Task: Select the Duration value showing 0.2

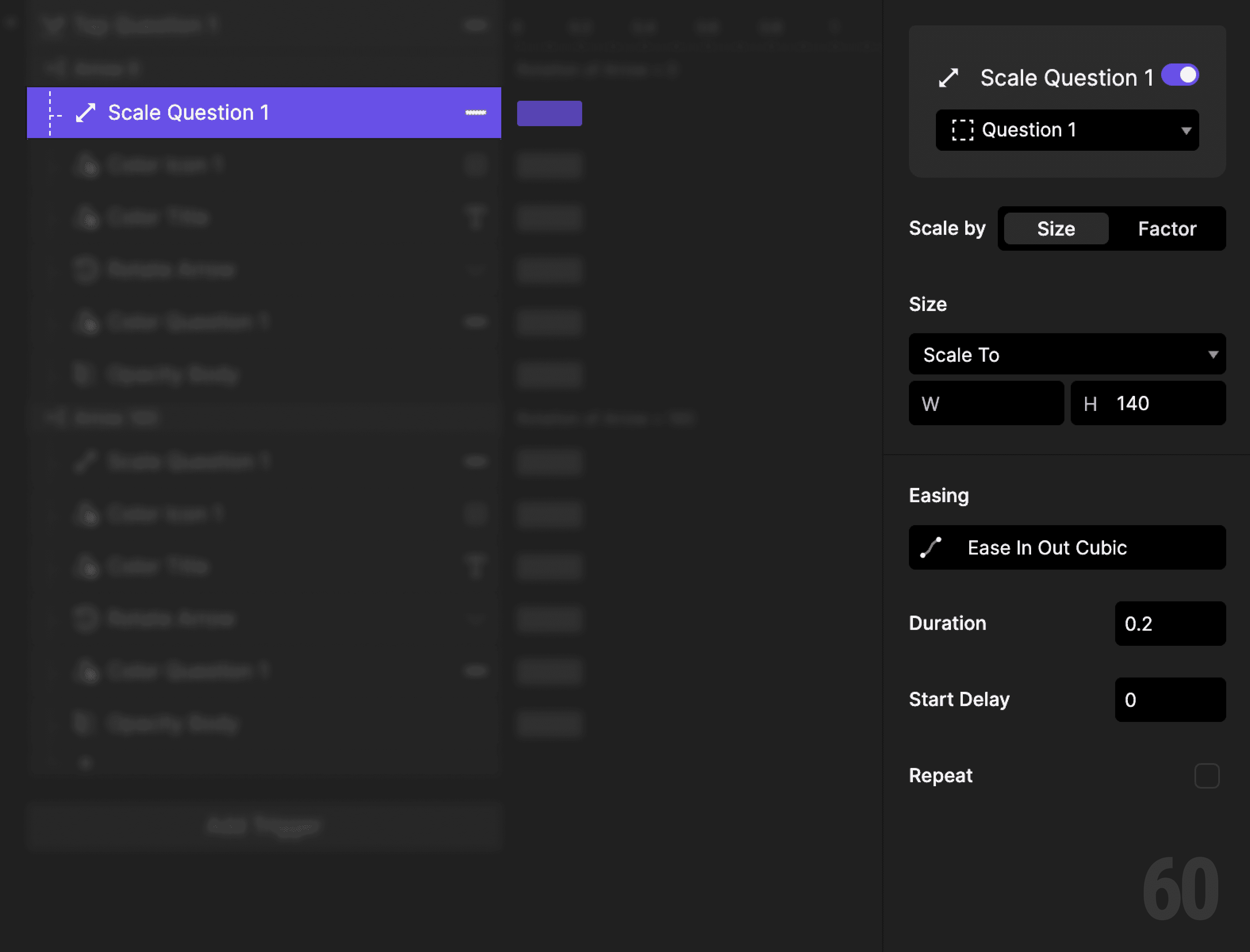Action: 1169,623
